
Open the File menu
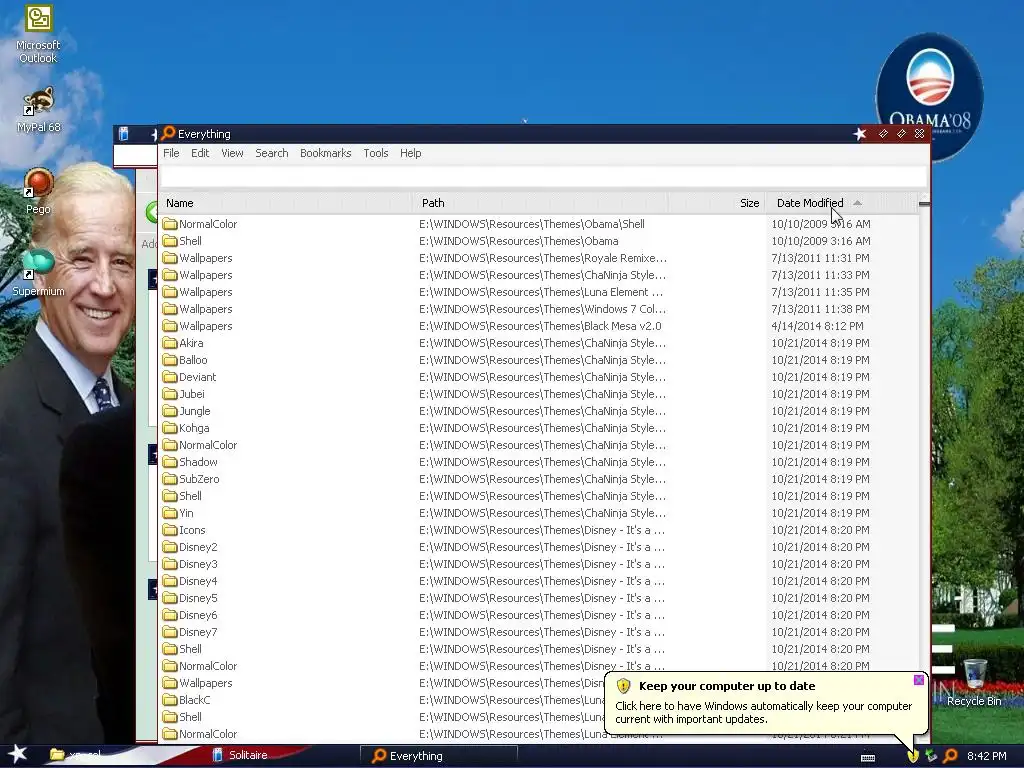coord(171,153)
